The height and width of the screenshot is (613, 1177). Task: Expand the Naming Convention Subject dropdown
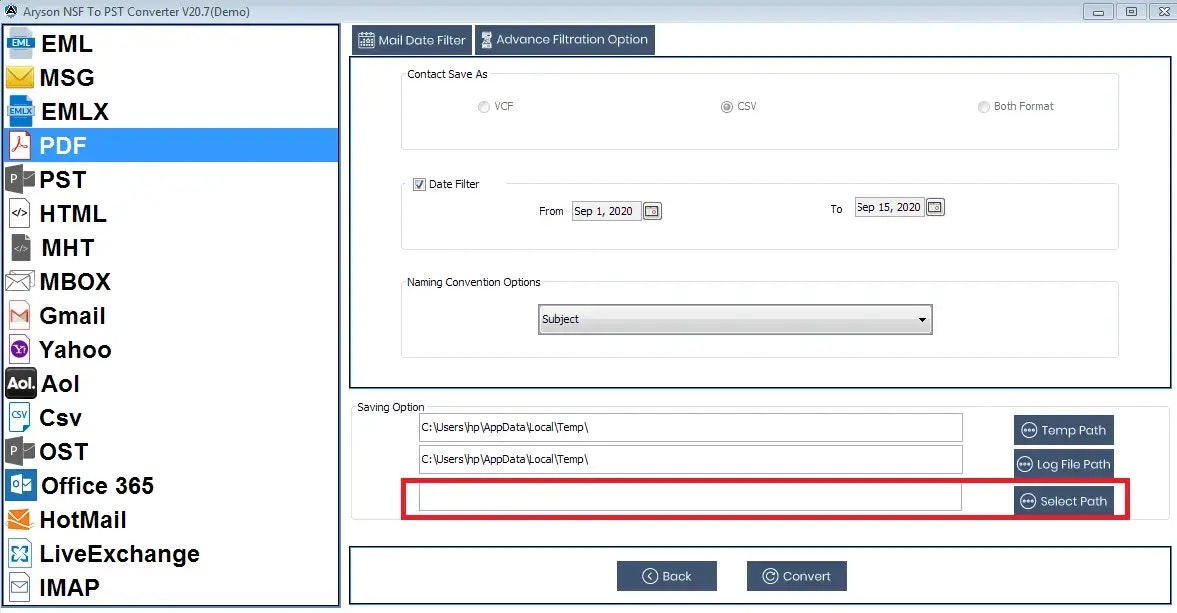click(x=735, y=320)
